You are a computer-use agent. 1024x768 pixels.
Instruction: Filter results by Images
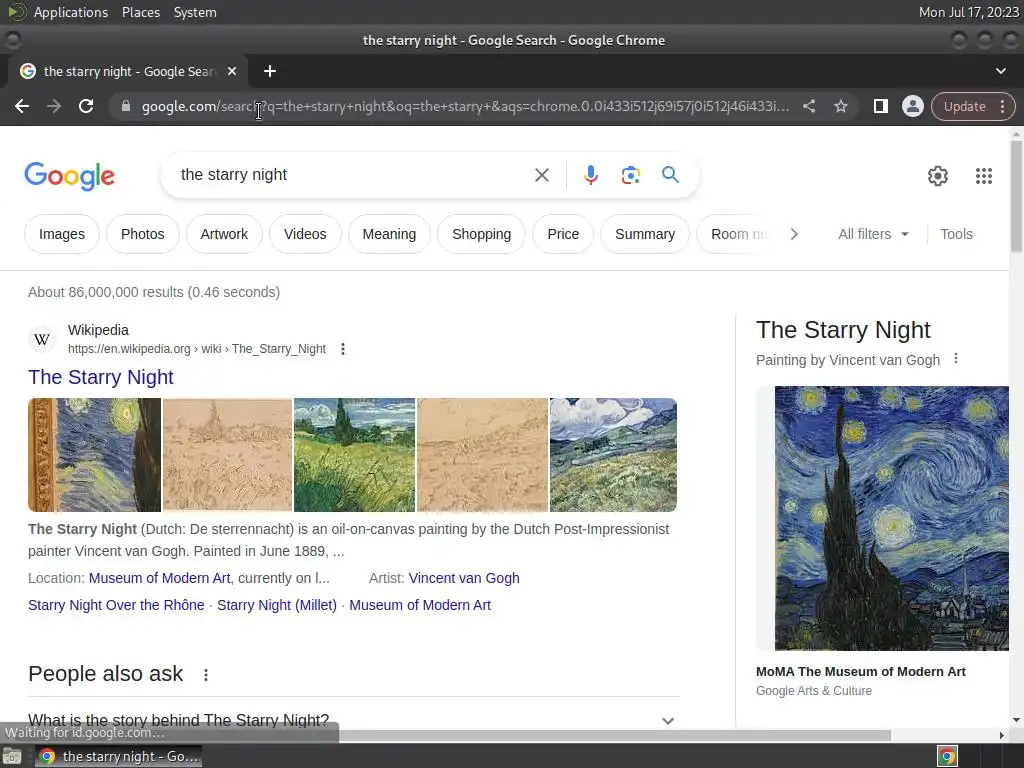point(62,234)
